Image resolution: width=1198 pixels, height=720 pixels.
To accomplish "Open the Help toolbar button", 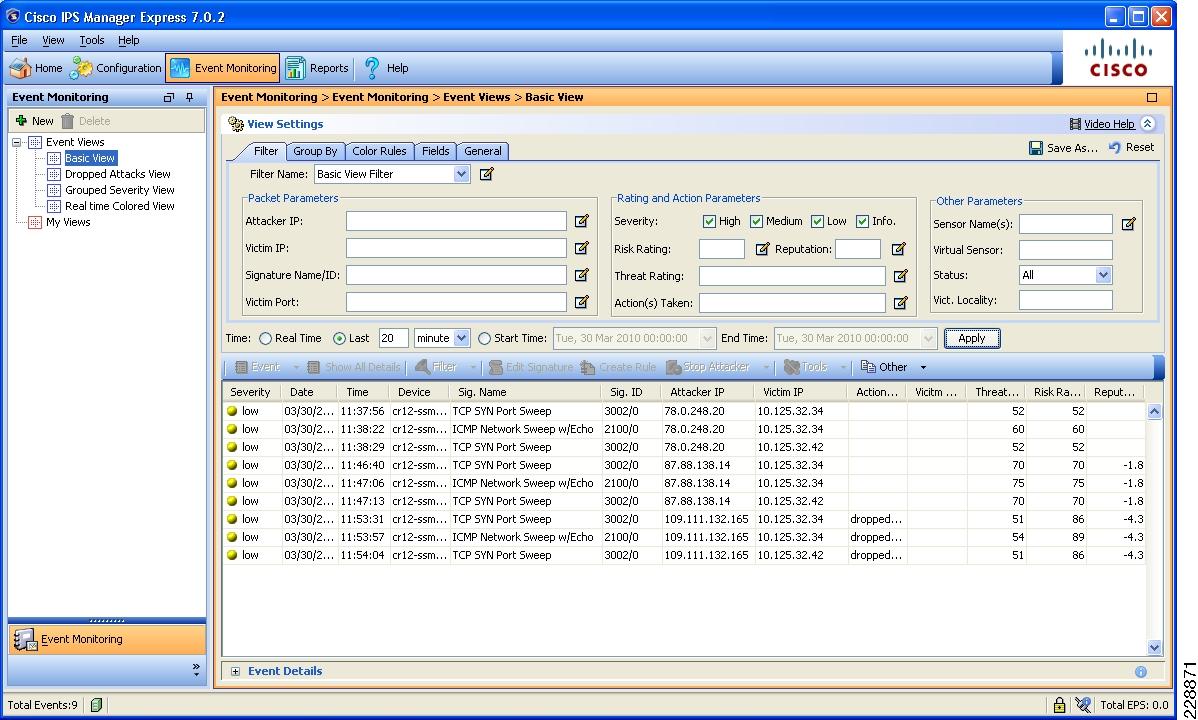I will pos(386,68).
